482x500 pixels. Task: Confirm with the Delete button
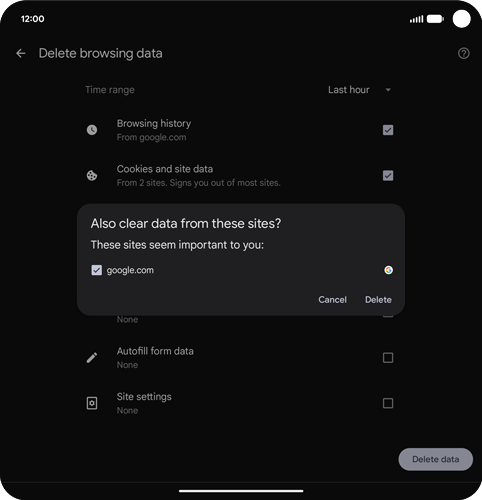(378, 300)
